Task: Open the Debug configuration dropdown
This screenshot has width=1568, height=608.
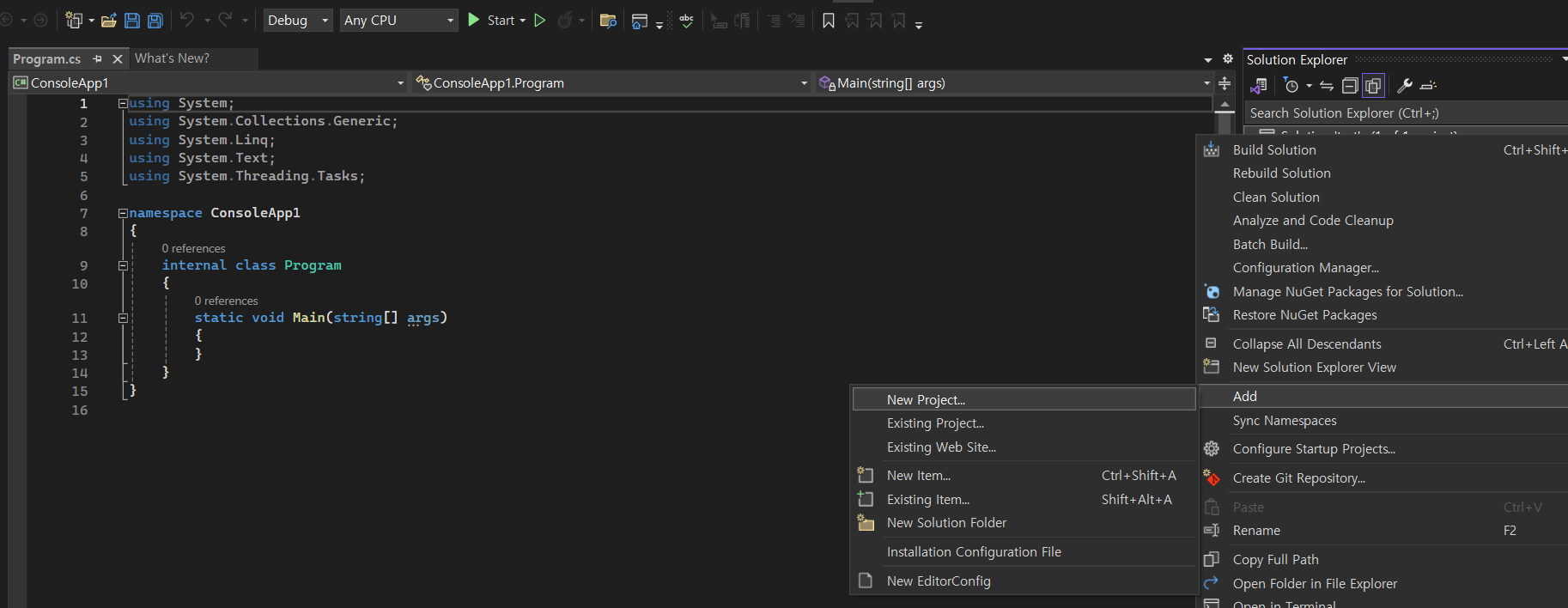Action: point(298,21)
